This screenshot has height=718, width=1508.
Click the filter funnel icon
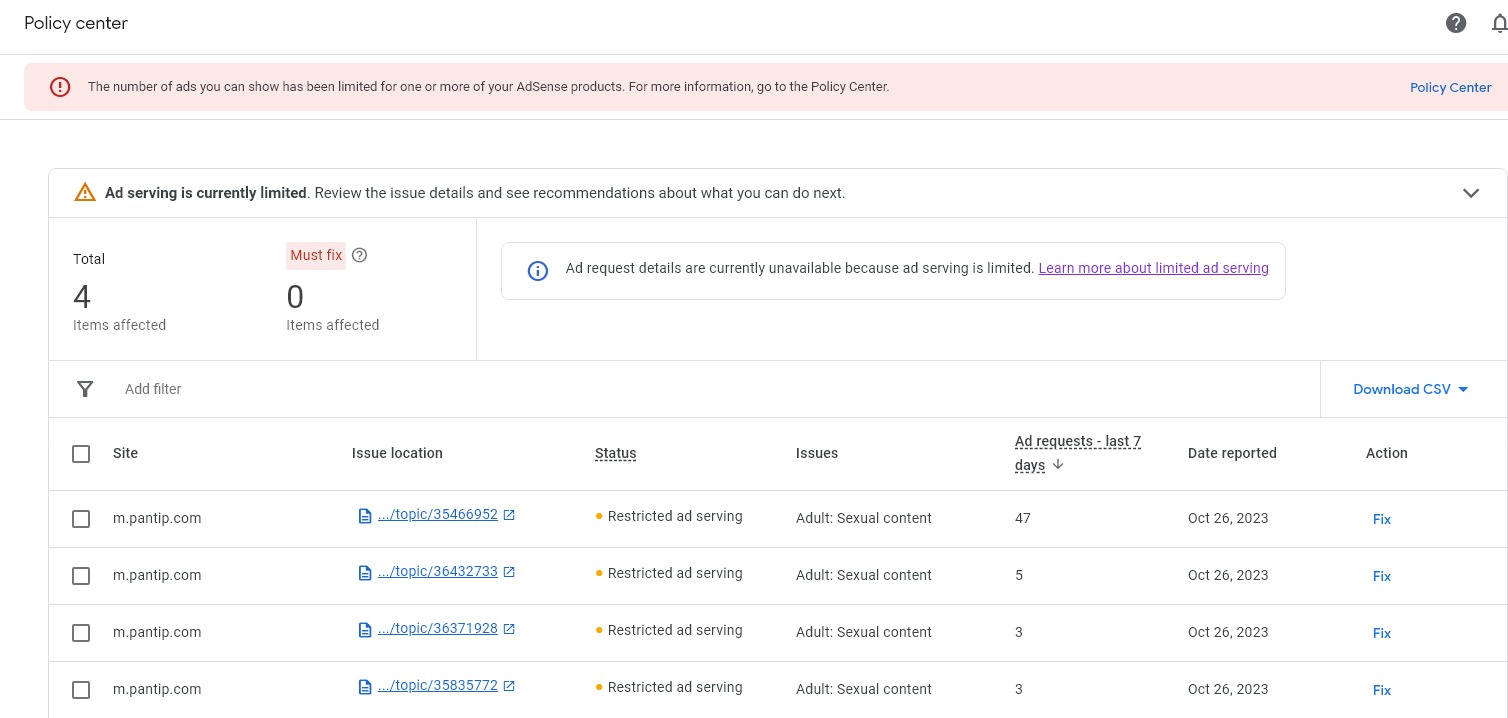click(85, 389)
